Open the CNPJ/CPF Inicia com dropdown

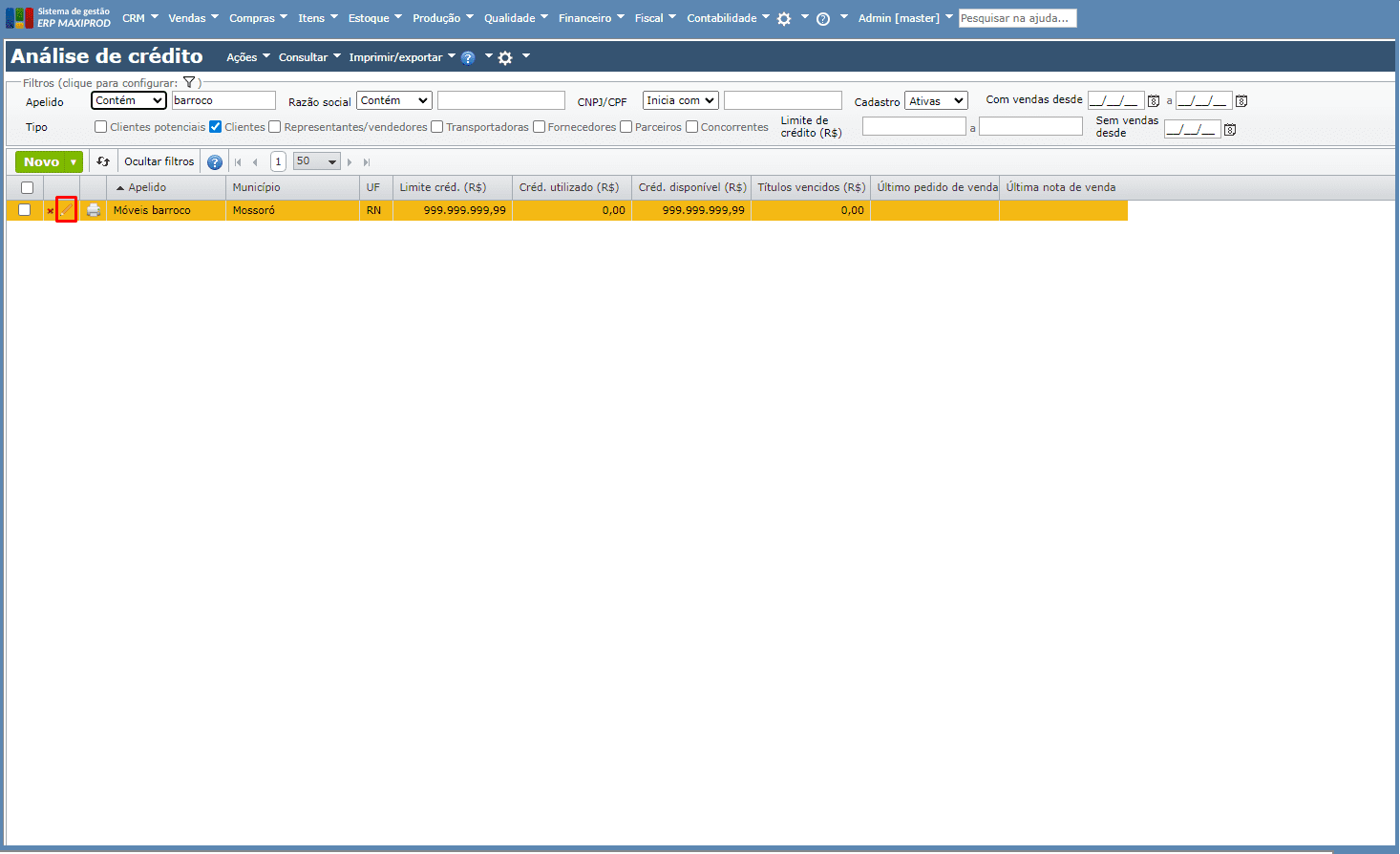pyautogui.click(x=681, y=100)
